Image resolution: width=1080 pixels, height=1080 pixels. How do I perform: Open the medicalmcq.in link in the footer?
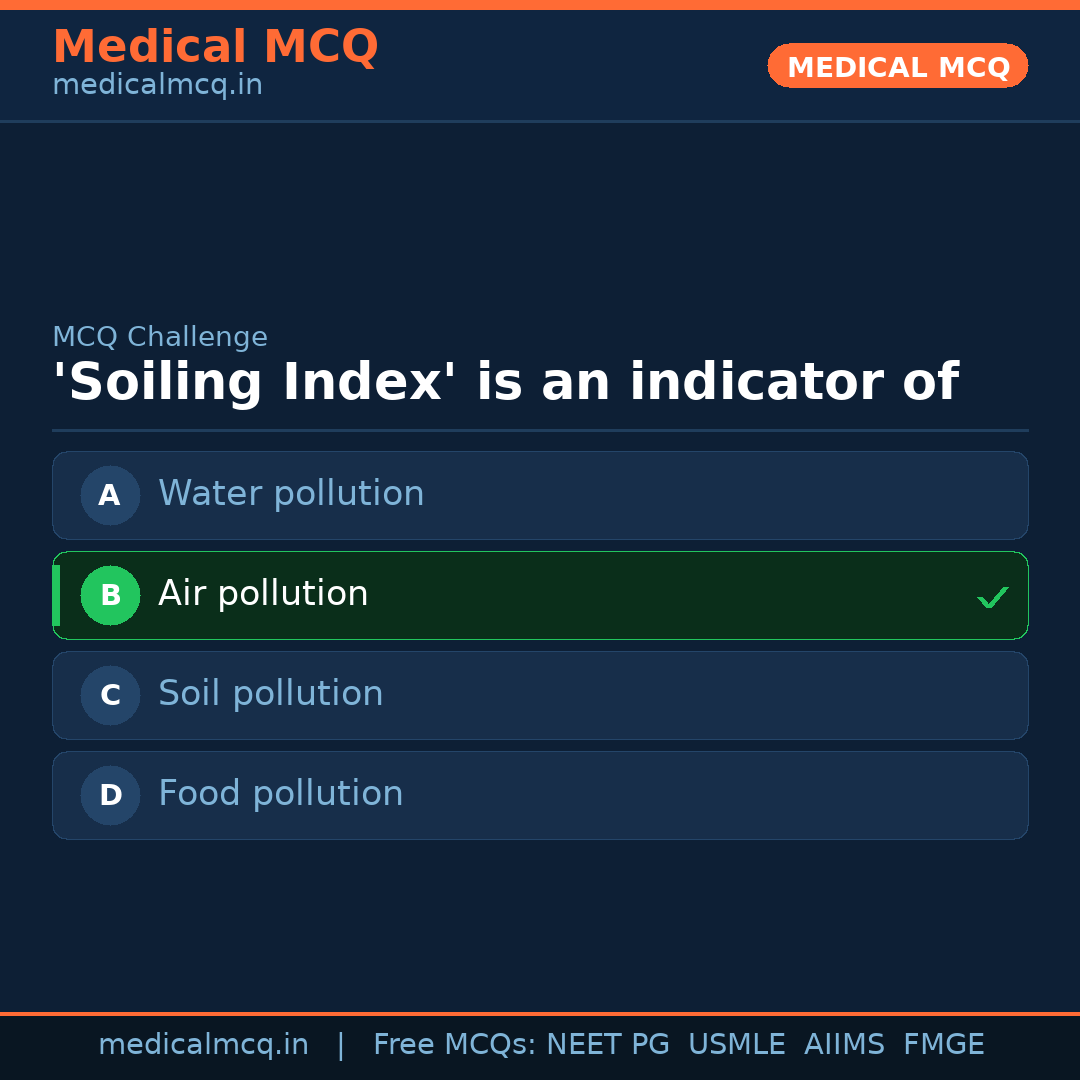point(203,1045)
